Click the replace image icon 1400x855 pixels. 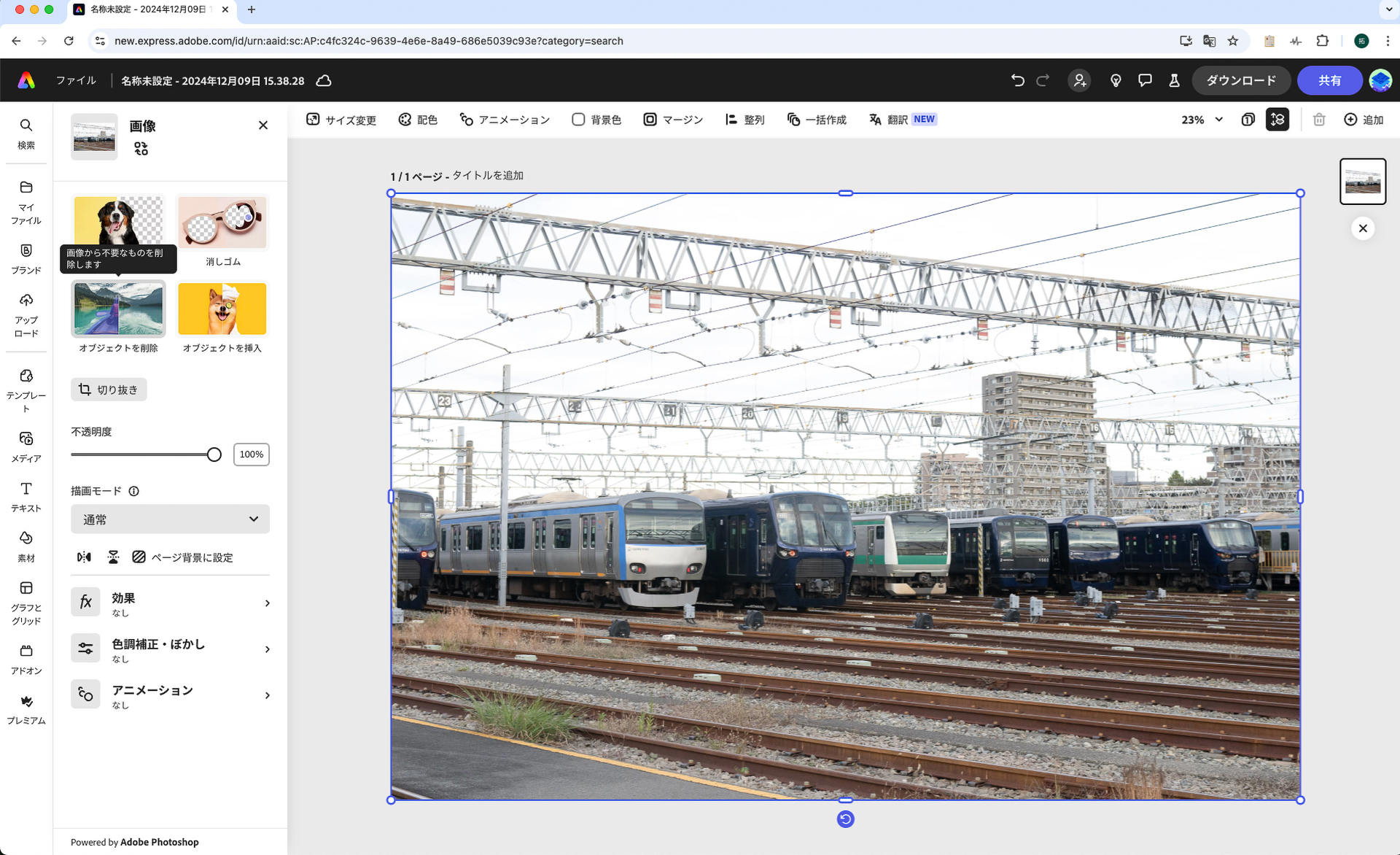point(141,149)
